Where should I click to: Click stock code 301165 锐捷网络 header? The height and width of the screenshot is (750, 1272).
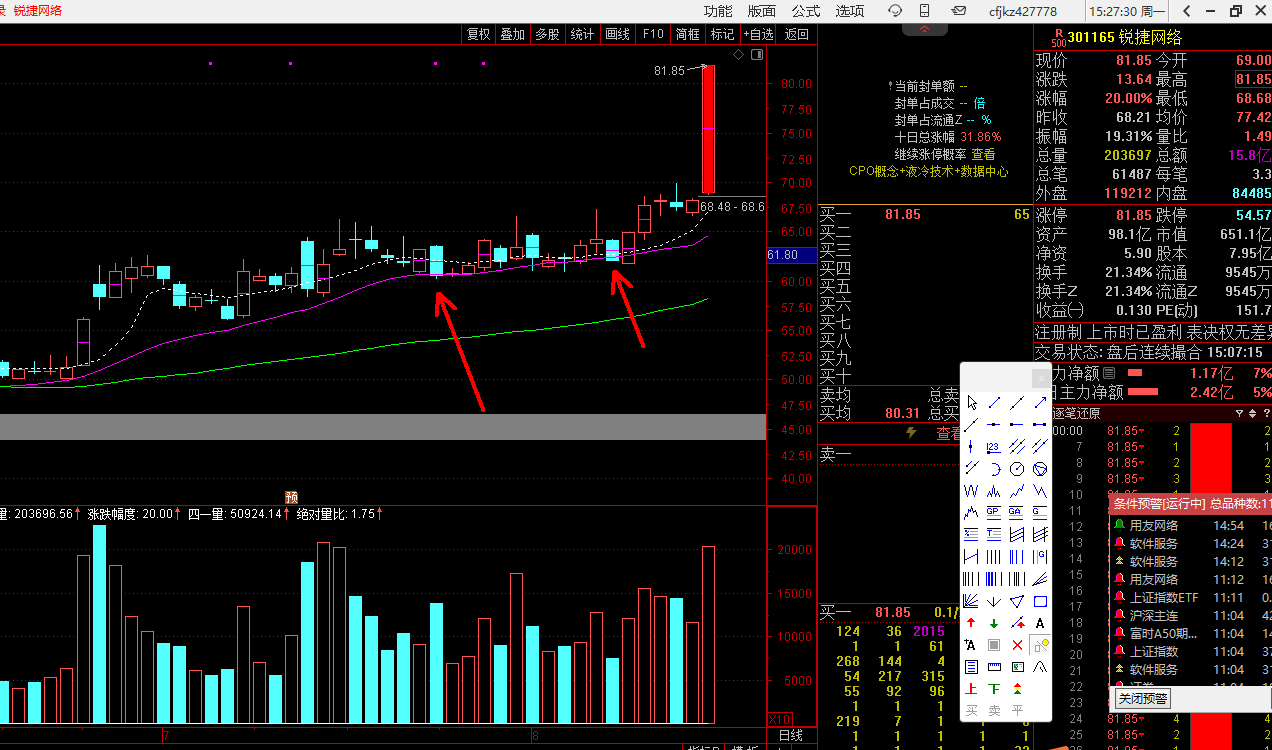[1124, 37]
